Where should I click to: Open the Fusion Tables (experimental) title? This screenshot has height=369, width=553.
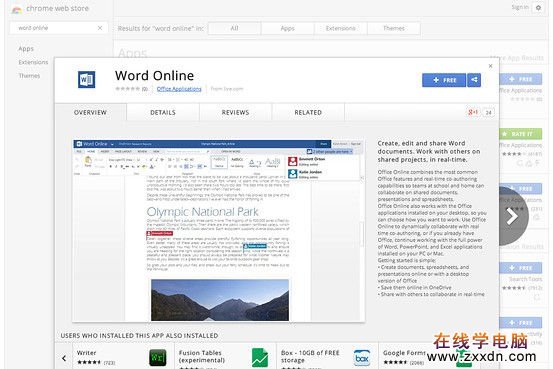coord(202,356)
